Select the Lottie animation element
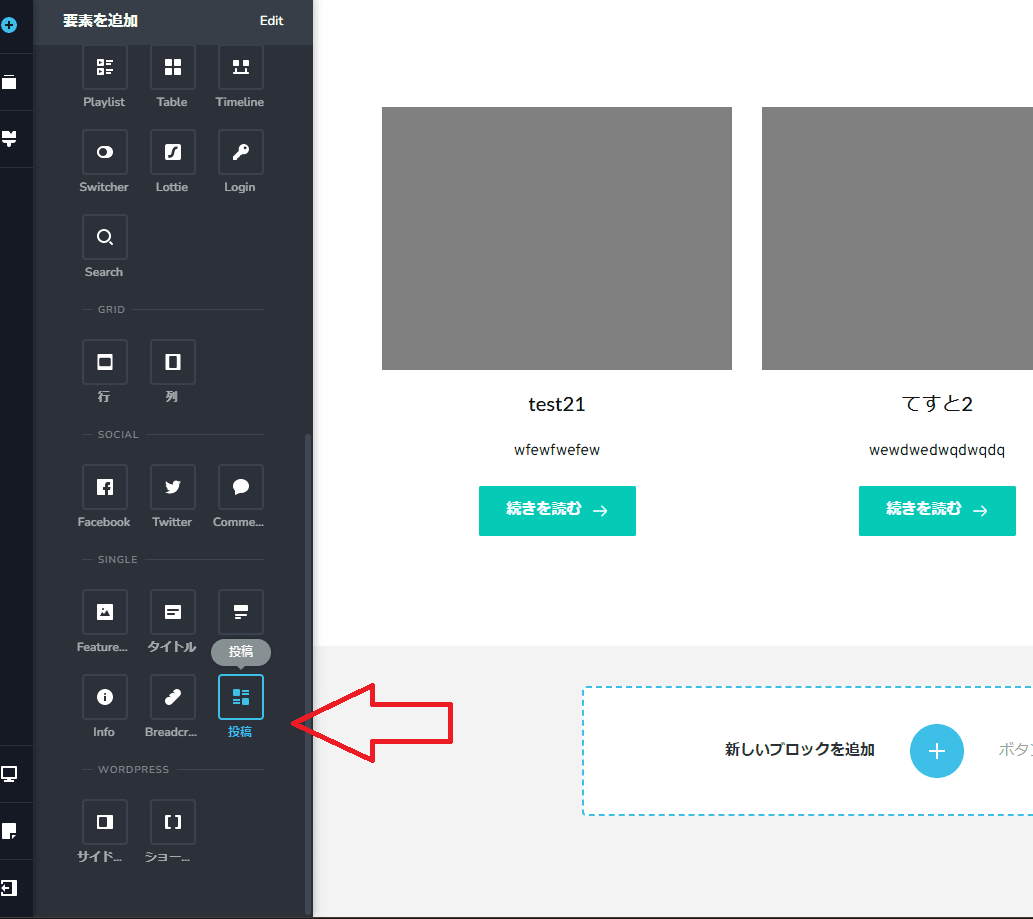The height and width of the screenshot is (919, 1033). tap(173, 152)
